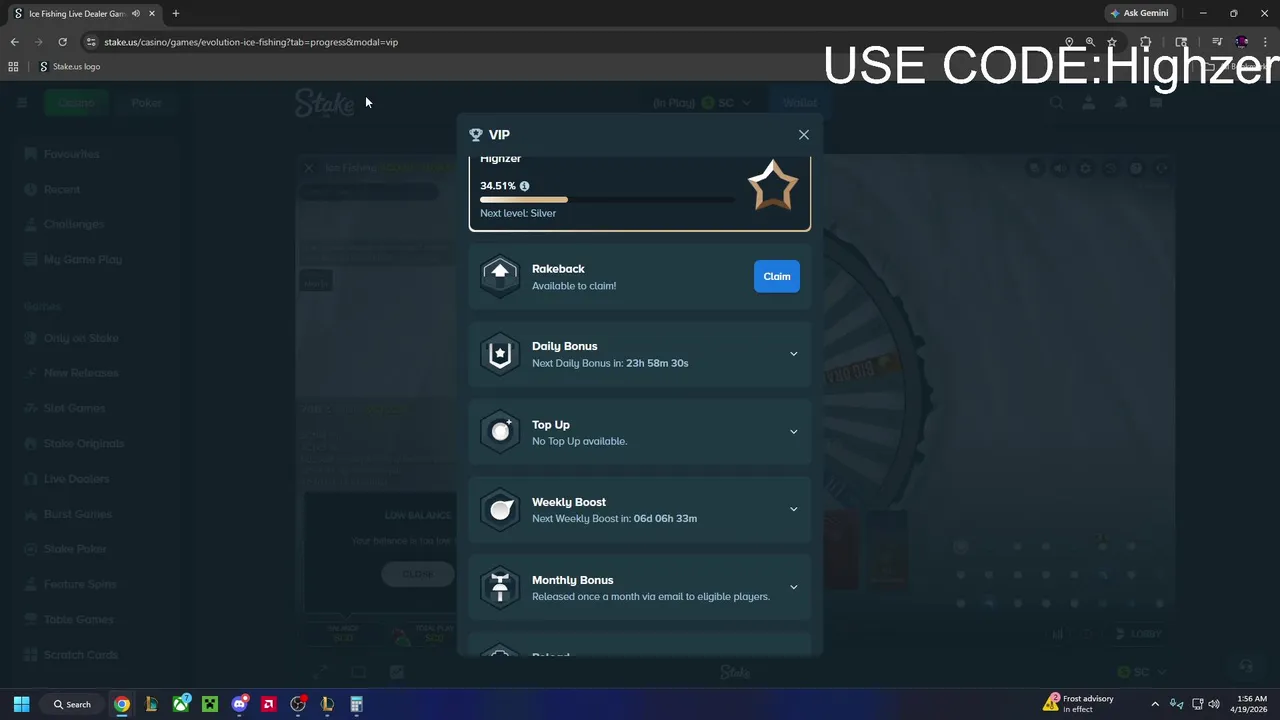1280x720 pixels.
Task: Open the Chrome apps grid shortcut
Action: [x=13, y=67]
